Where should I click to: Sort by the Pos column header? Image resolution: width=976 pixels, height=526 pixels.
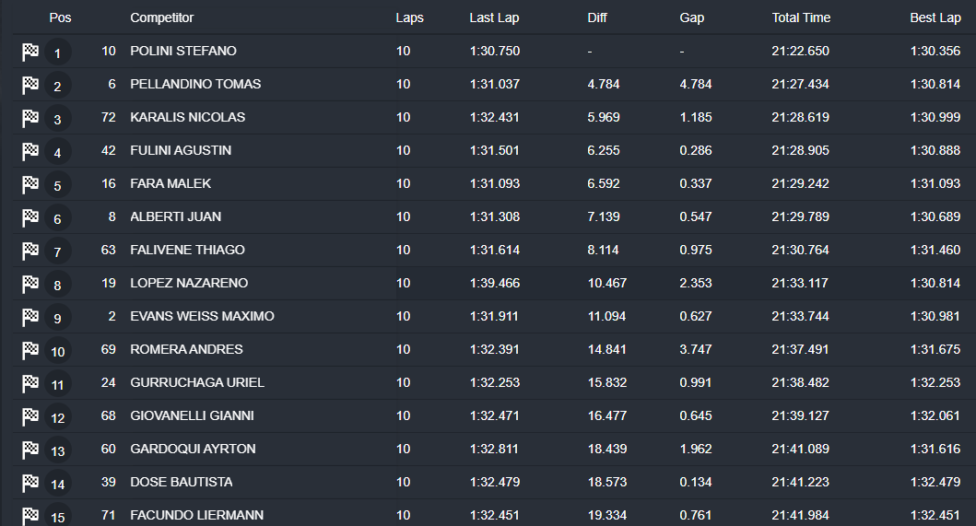point(60,17)
